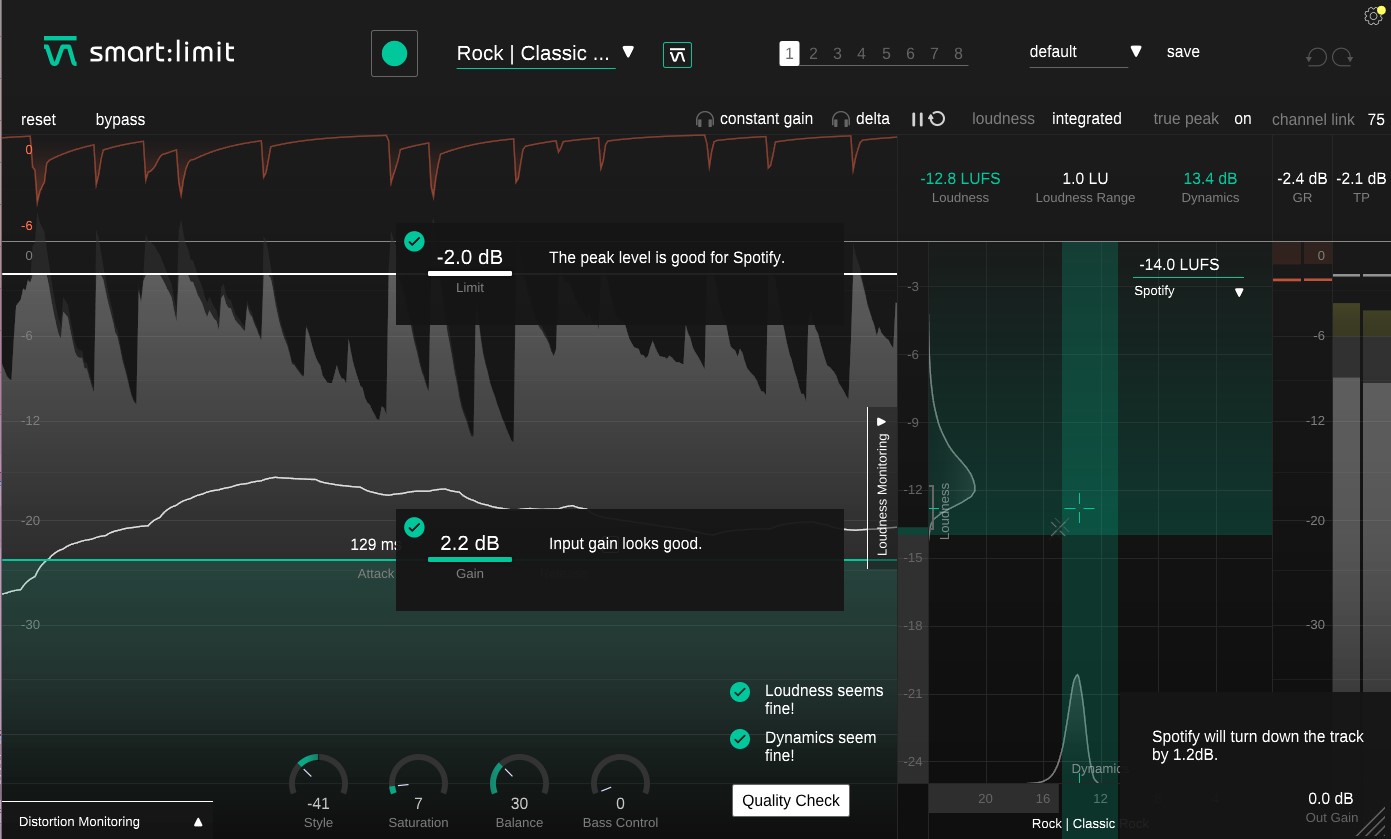The image size is (1391, 839).
Task: Click the 13.4 dB Dynamics readout
Action: tap(1210, 178)
